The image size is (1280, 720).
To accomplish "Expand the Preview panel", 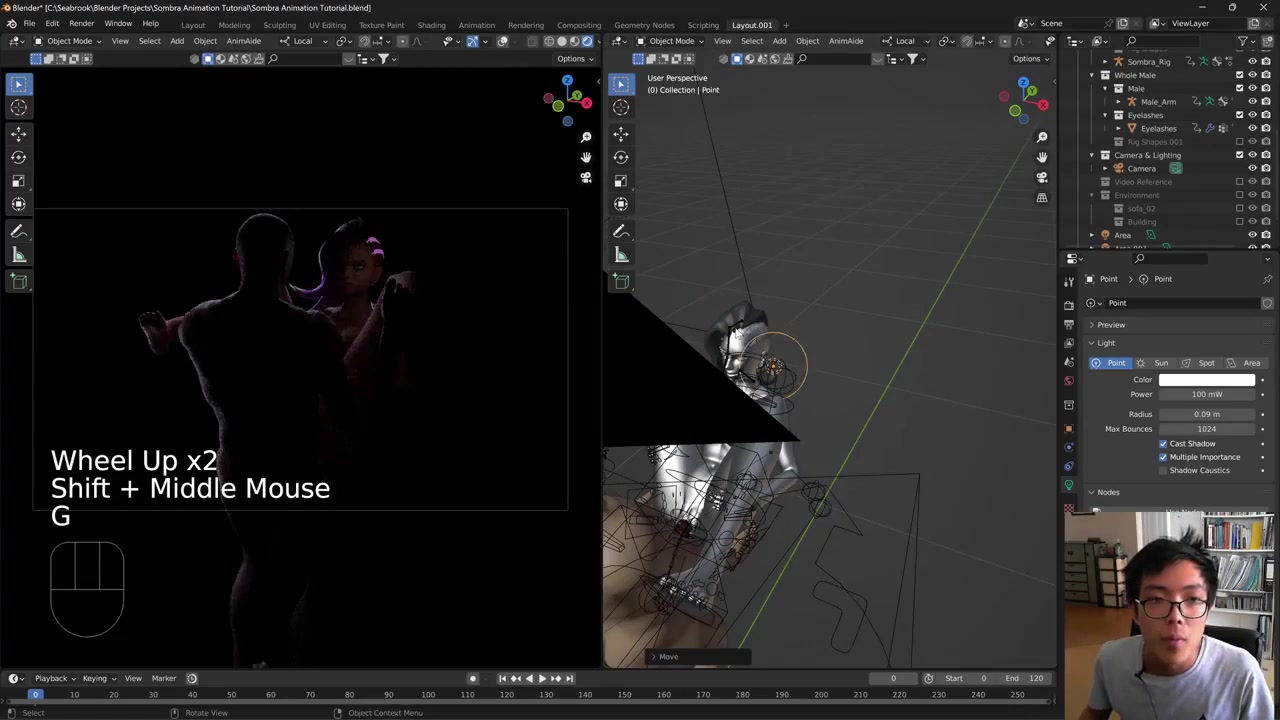I will click(x=1110, y=325).
